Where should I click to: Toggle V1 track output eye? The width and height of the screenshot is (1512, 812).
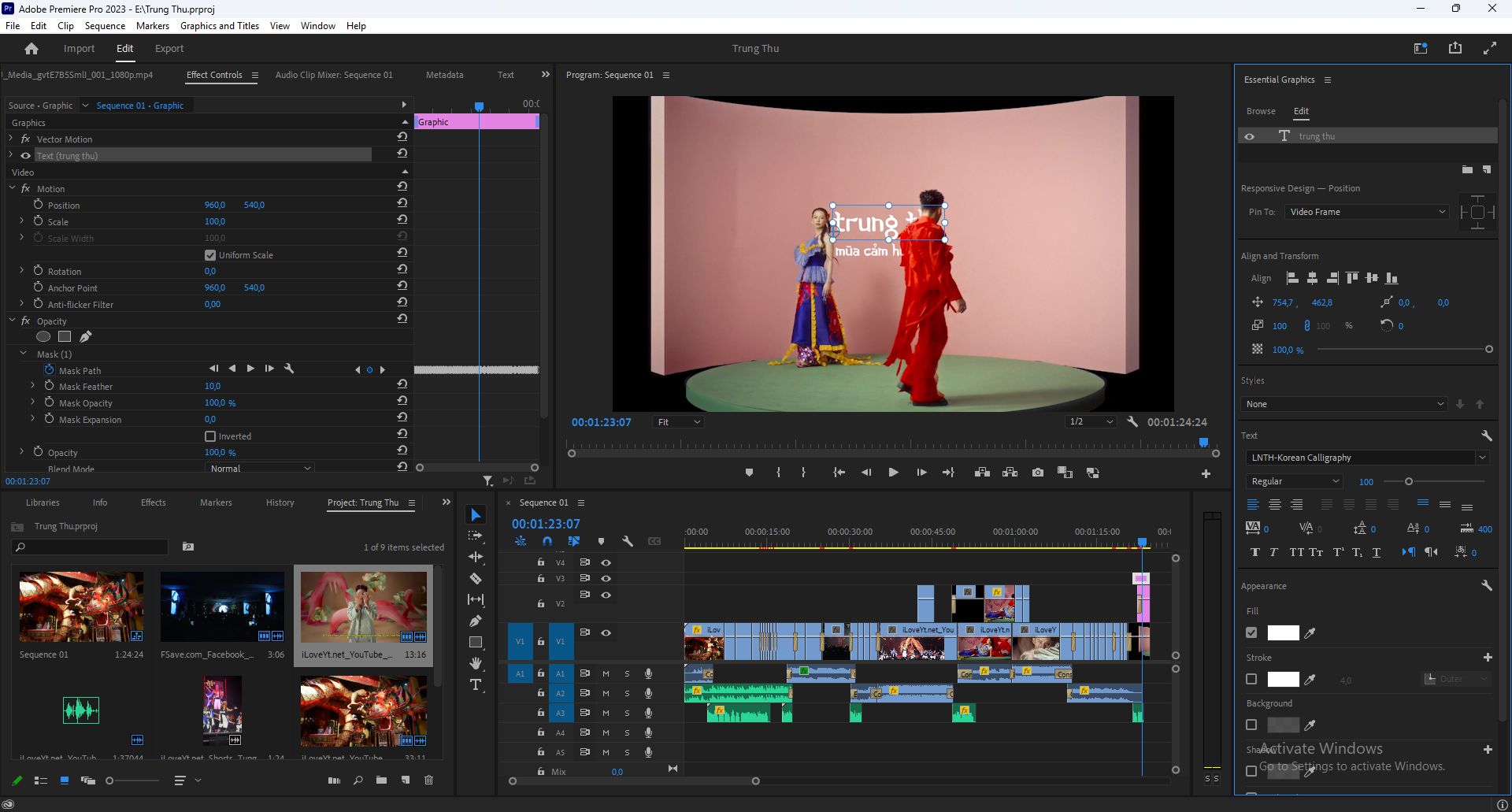606,632
